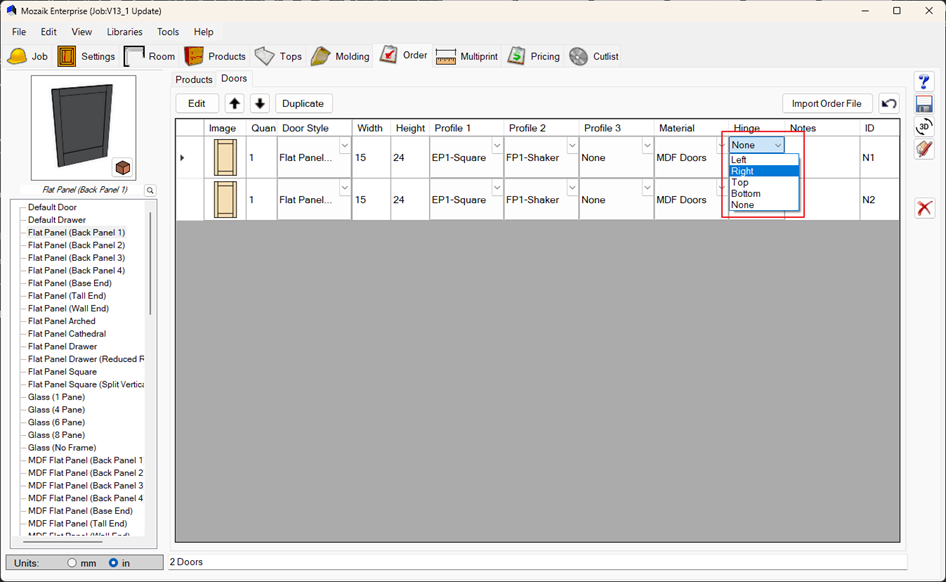946x582 pixels.
Task: Click the Door Style column header
Action: tap(314, 128)
